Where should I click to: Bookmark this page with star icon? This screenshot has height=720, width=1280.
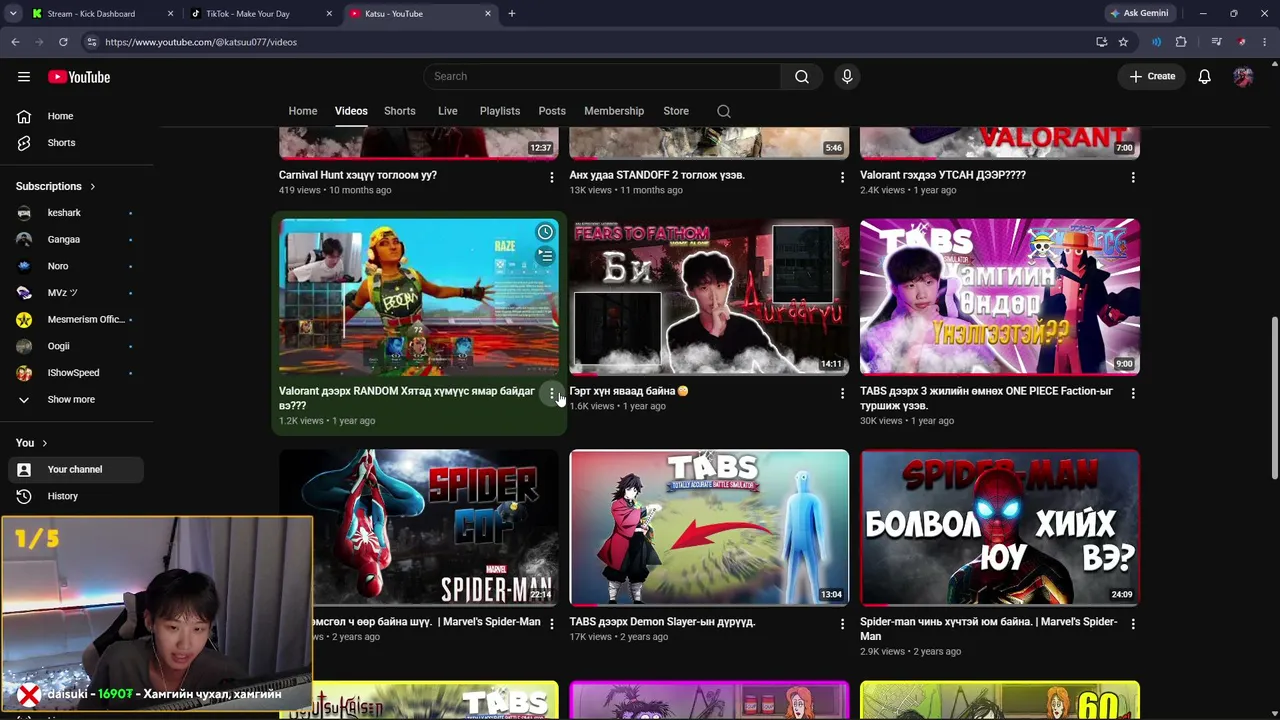pyautogui.click(x=1123, y=42)
